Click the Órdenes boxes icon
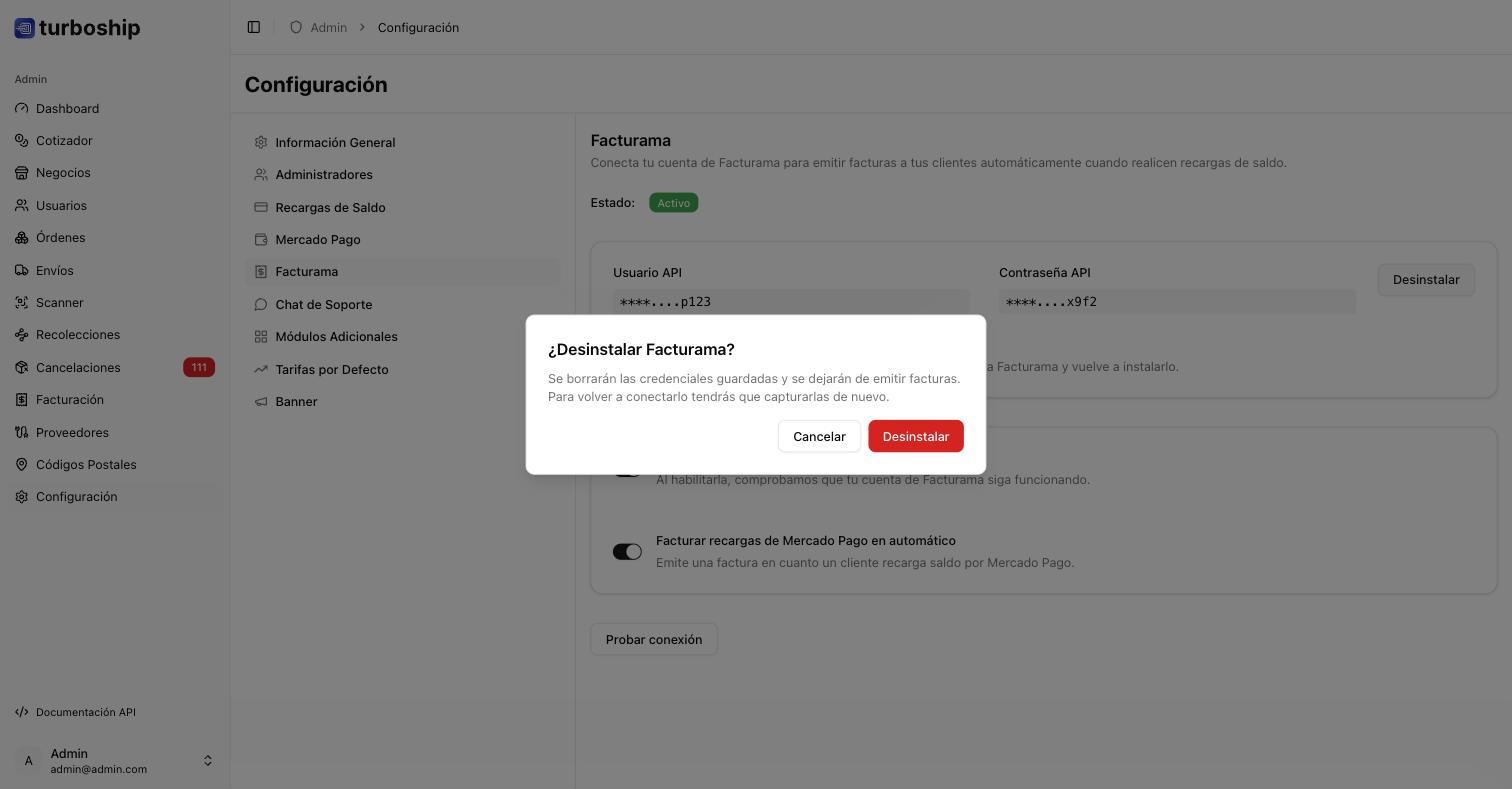This screenshot has width=1512, height=789. click(22, 238)
